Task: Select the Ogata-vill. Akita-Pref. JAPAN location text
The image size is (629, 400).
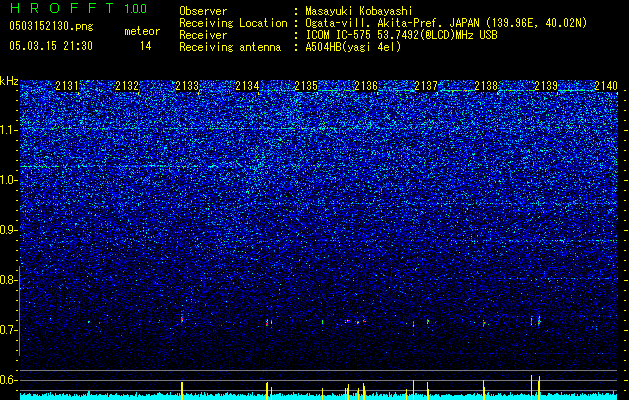Action: (446, 23)
